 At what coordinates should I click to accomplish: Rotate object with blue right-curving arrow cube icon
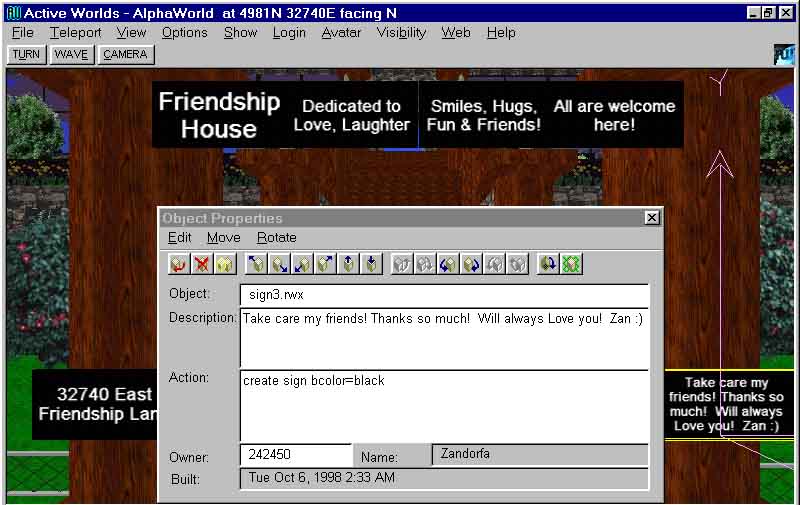point(471,264)
